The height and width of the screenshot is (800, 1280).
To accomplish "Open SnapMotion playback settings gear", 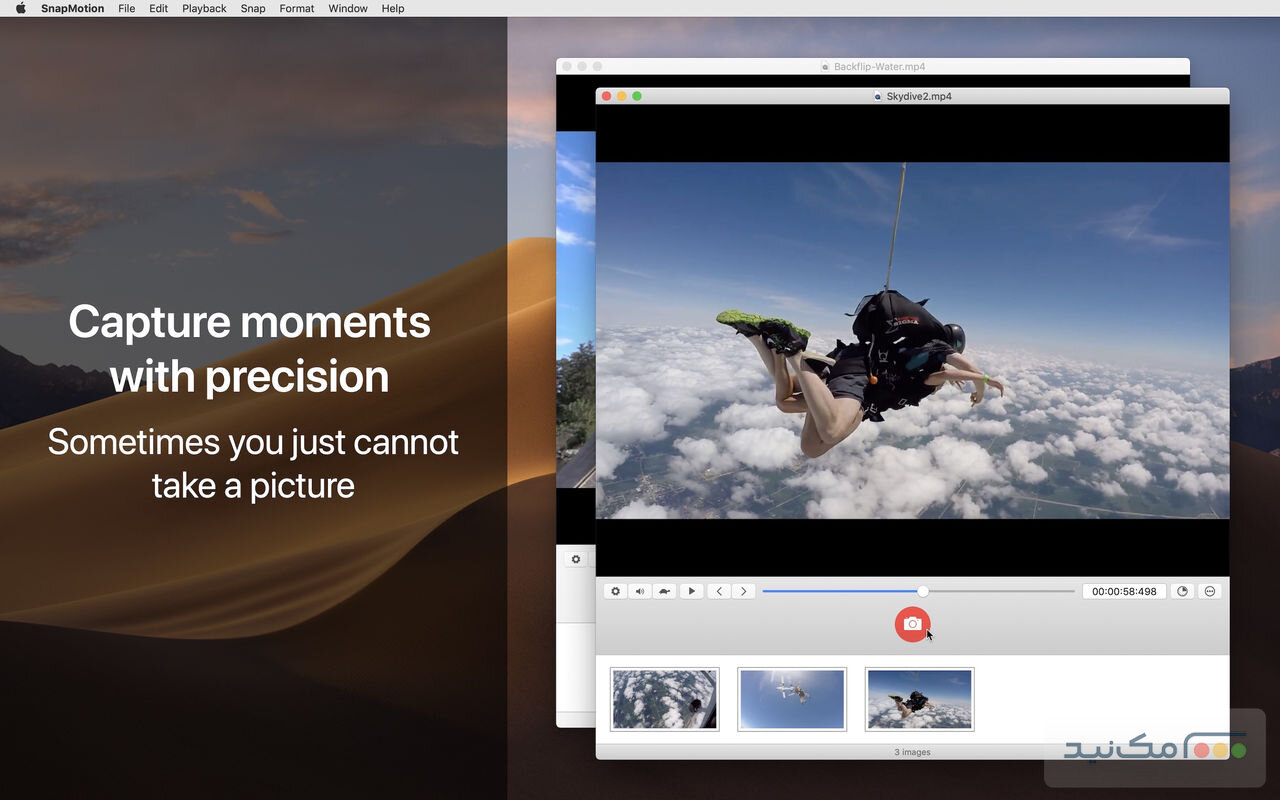I will pos(615,591).
